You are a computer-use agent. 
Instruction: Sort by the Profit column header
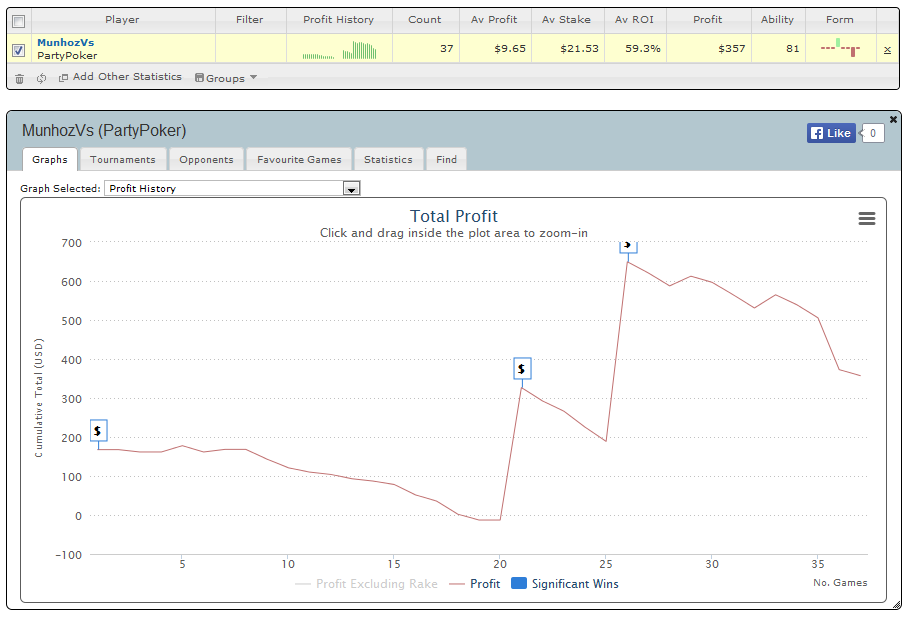[708, 20]
